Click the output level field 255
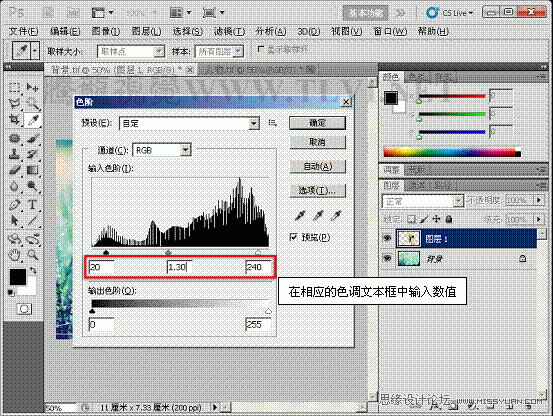 pyautogui.click(x=258, y=325)
